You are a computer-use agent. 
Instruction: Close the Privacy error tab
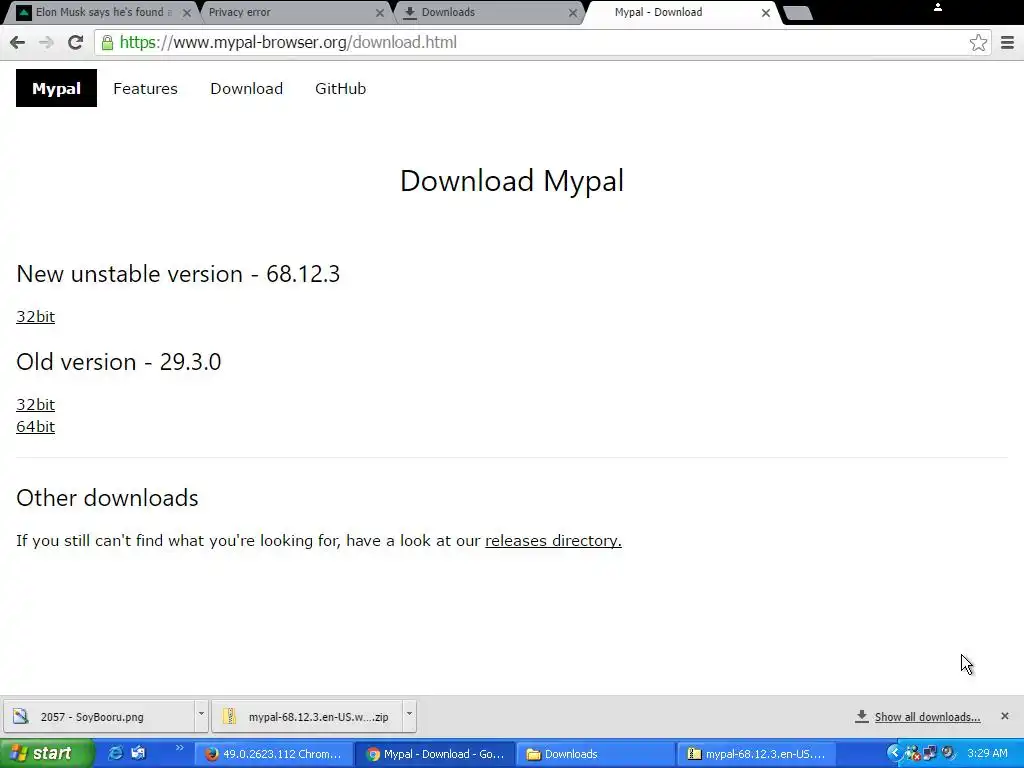379,13
